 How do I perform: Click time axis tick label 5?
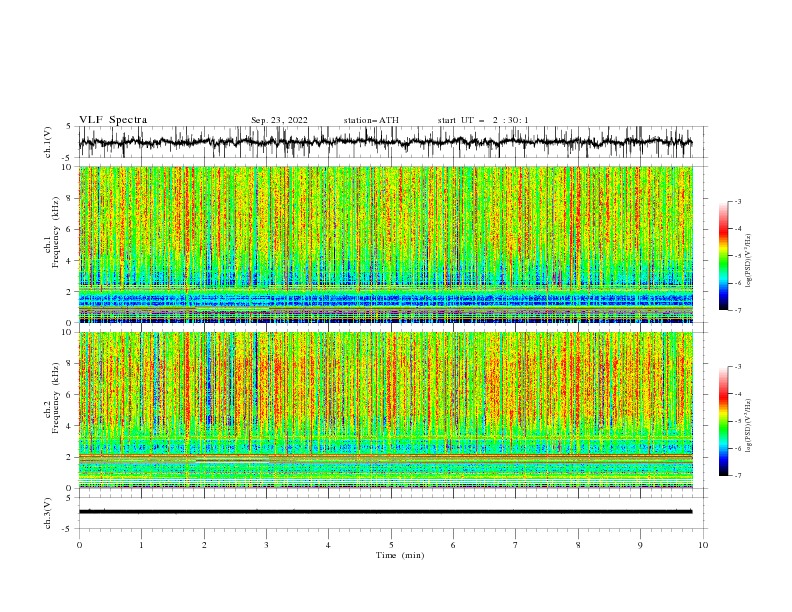391,545
